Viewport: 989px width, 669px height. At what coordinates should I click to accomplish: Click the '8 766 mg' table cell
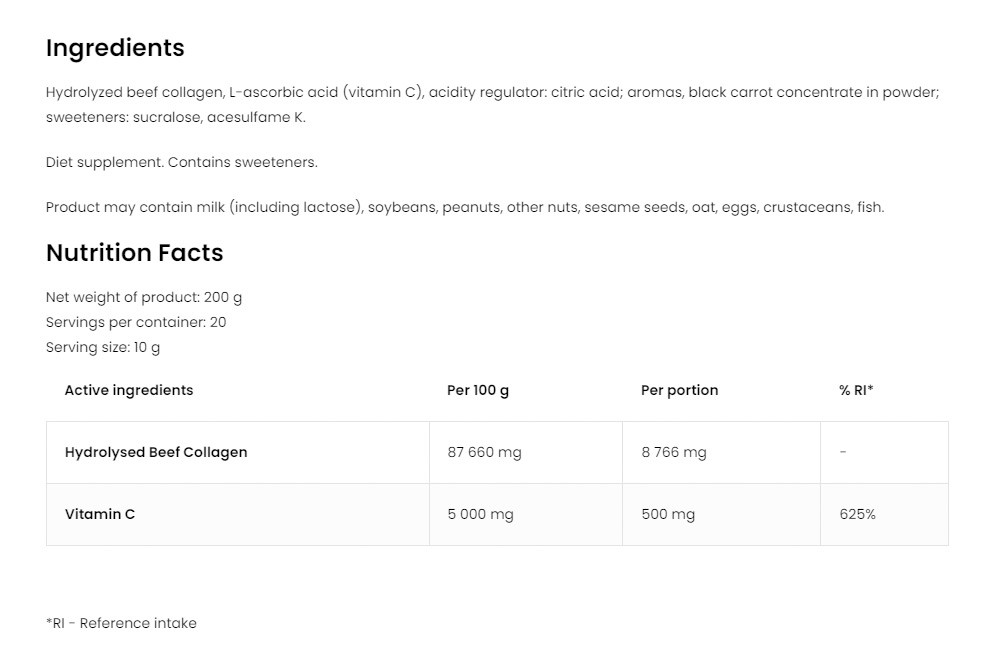pos(674,452)
